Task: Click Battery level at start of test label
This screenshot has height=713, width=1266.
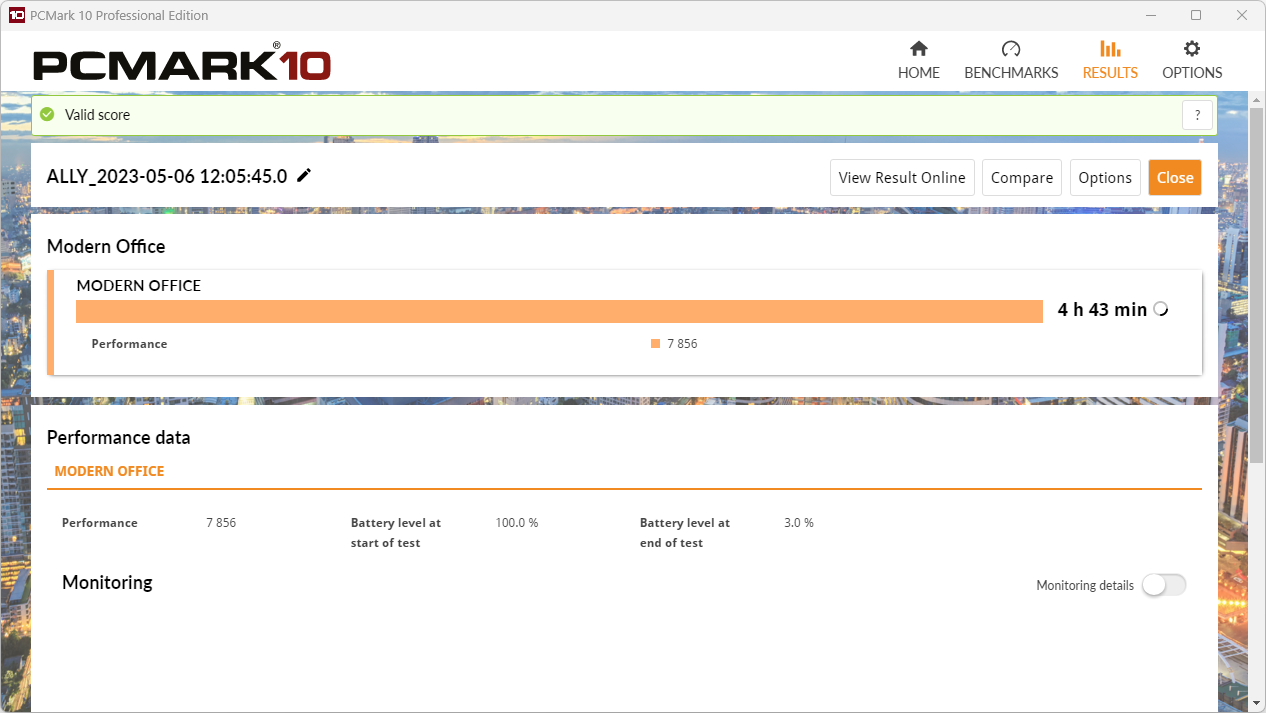Action: [x=396, y=533]
